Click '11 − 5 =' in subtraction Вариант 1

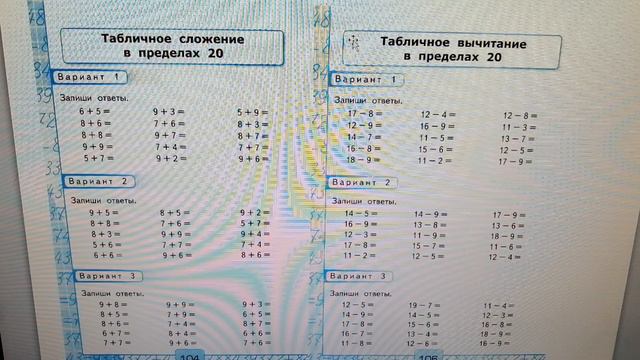pyautogui.click(x=436, y=138)
